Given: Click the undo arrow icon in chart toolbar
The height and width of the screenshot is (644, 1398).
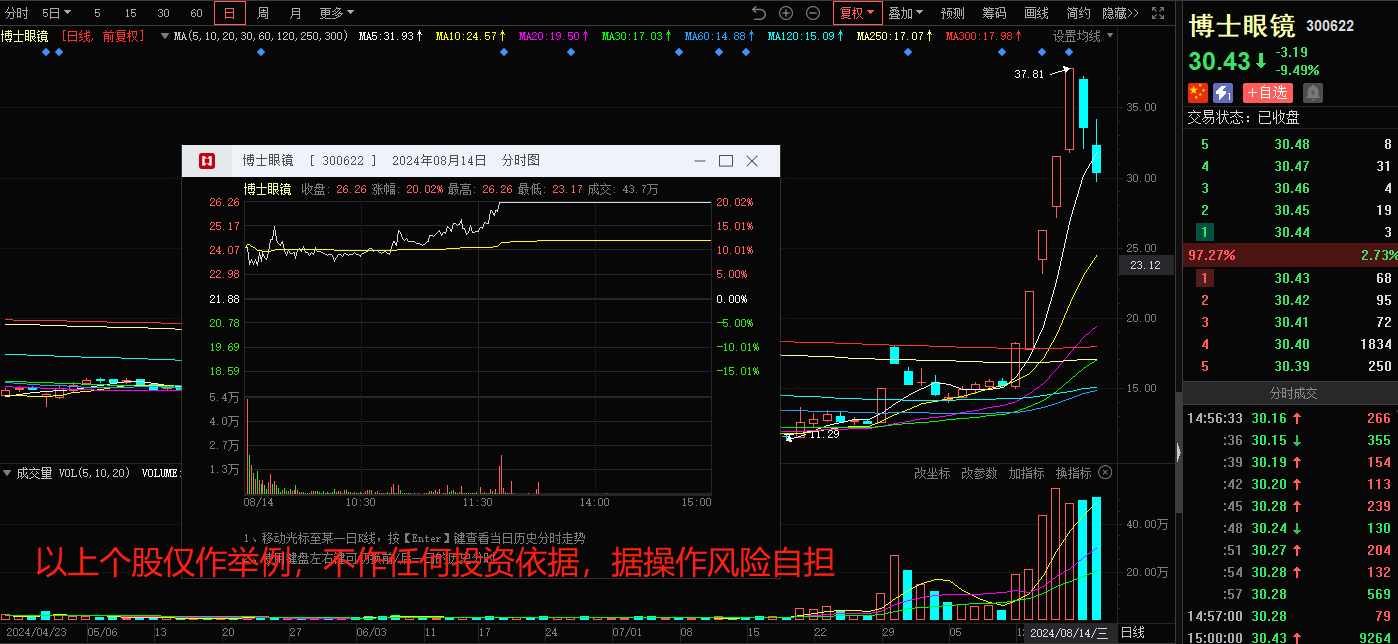Looking at the screenshot, I should 759,13.
